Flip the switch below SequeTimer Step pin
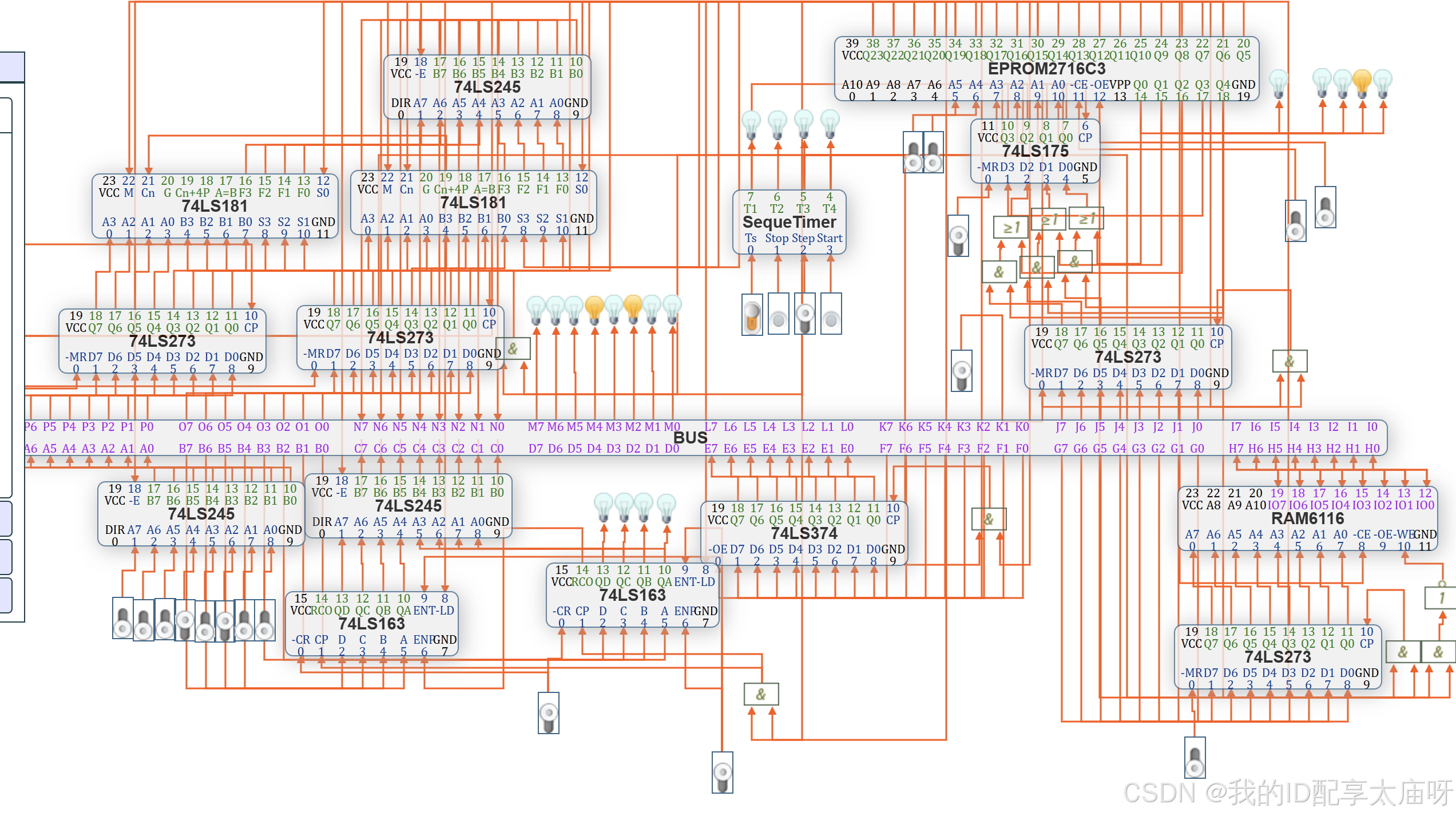This screenshot has height=816, width=1456. click(804, 314)
